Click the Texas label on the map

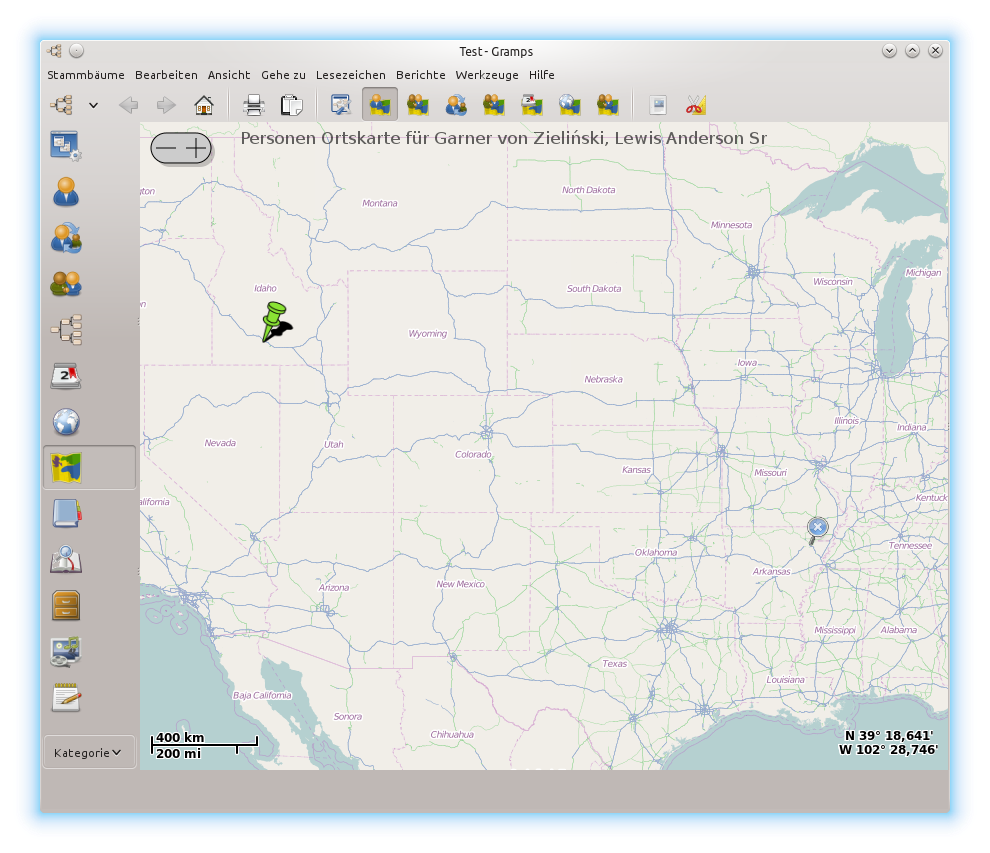(x=614, y=664)
